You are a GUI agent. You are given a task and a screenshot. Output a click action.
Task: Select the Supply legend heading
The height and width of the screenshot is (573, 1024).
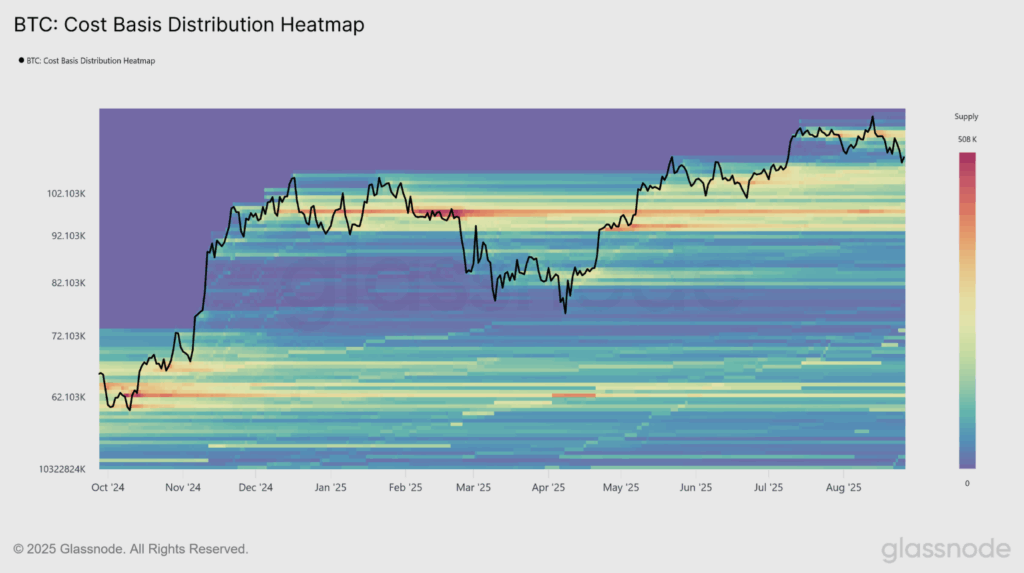tap(966, 116)
